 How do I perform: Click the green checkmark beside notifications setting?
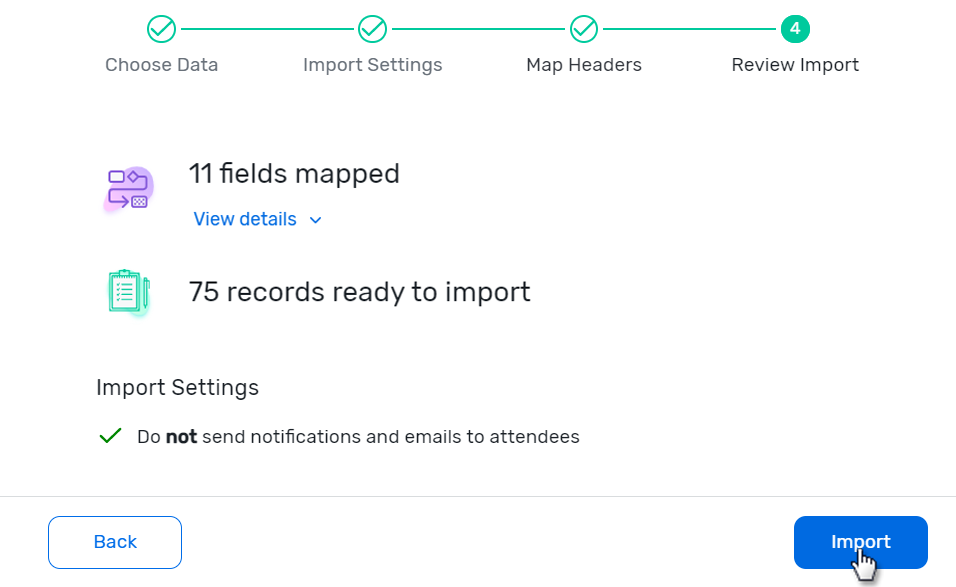tap(110, 437)
